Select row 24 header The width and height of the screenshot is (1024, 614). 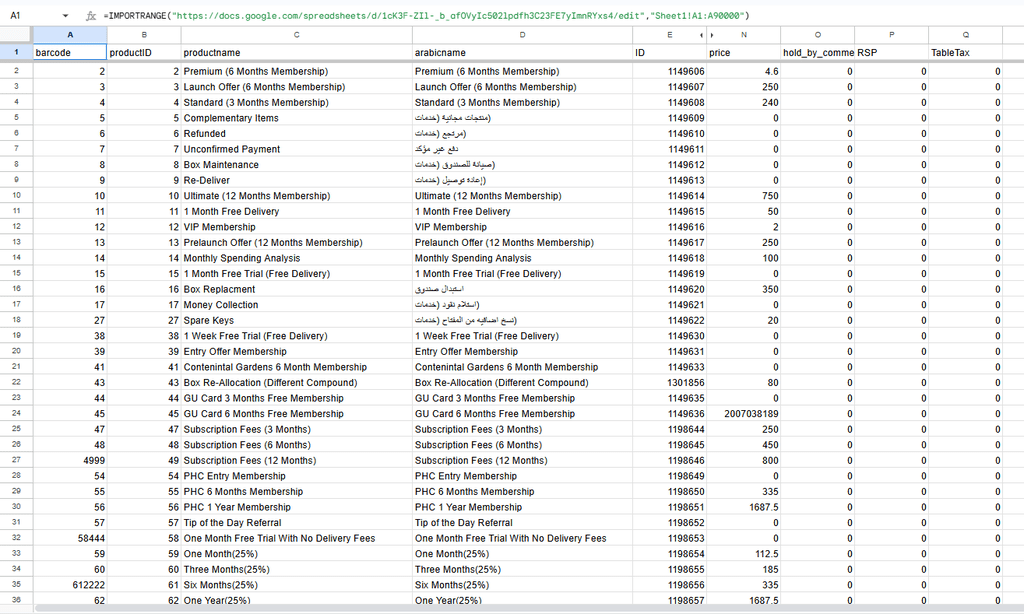(15, 414)
